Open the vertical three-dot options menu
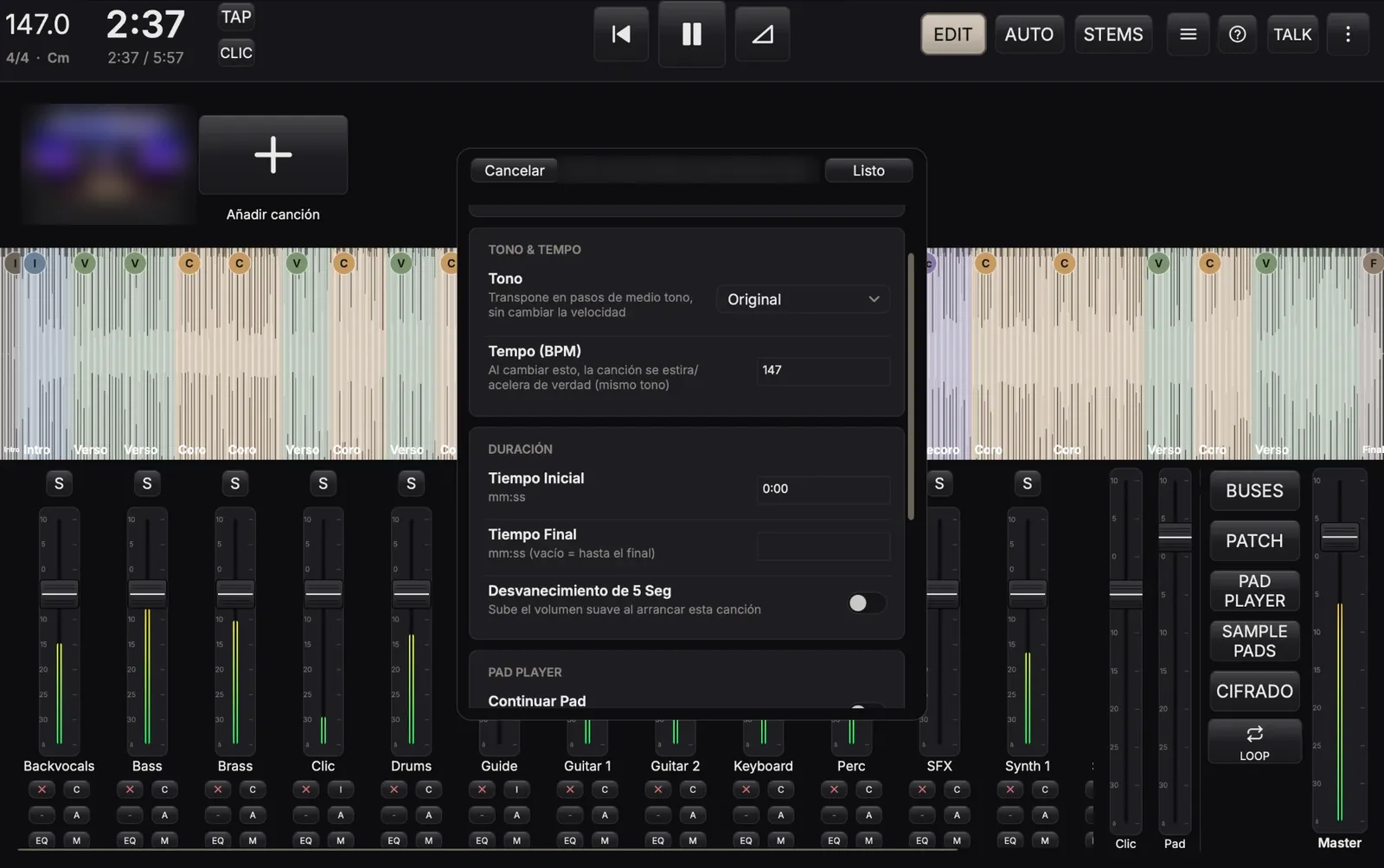Viewport: 1384px width, 868px height. (x=1347, y=35)
